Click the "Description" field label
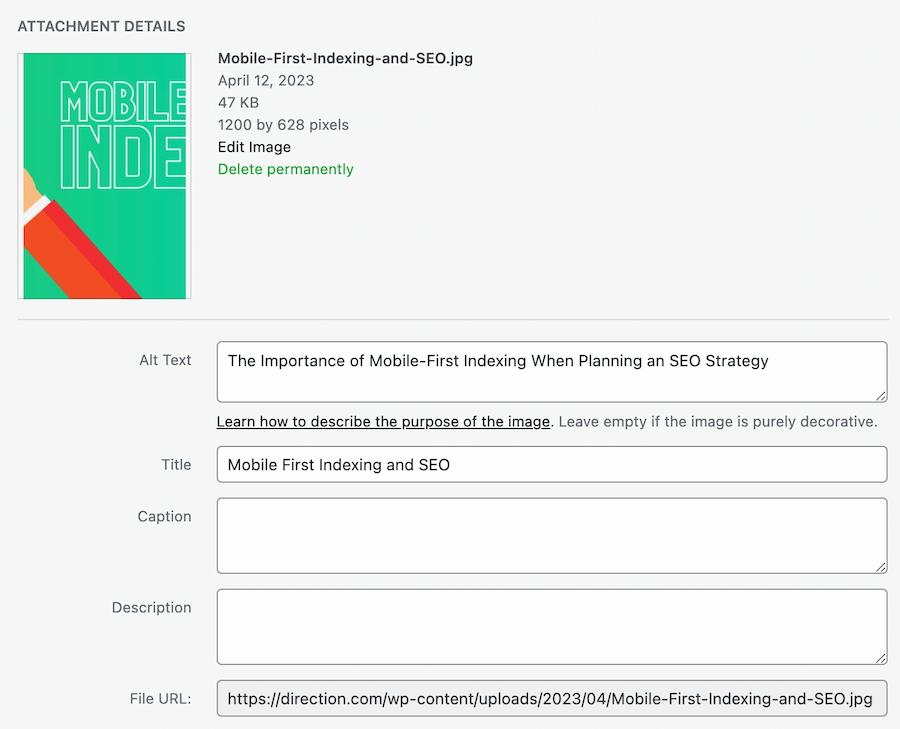The image size is (900, 729). [152, 607]
